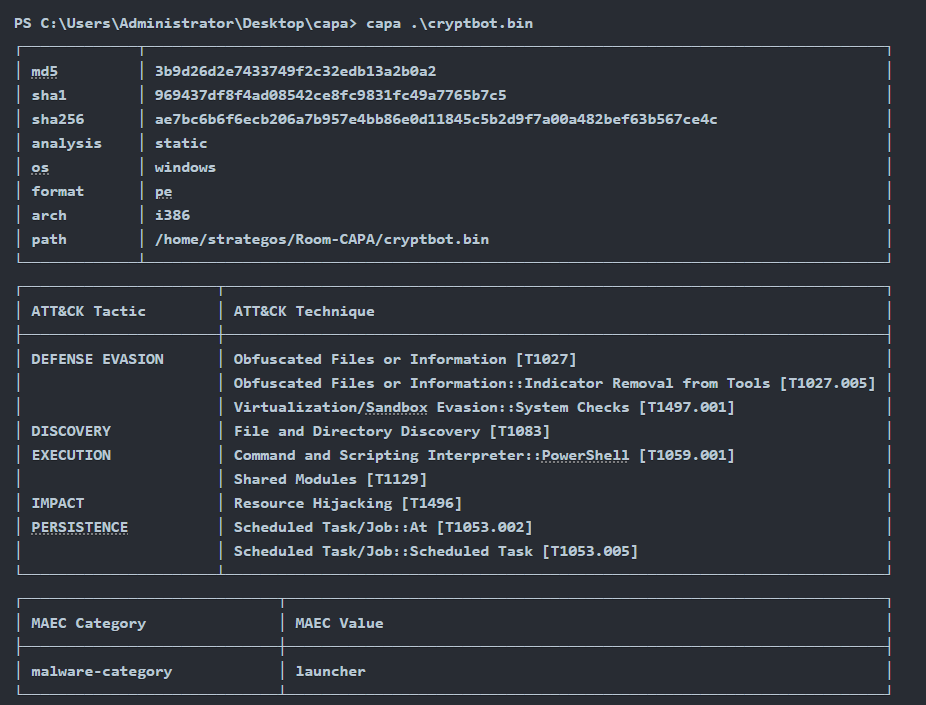Click the ATT&CK Tactic column header
This screenshot has height=705, width=926.
[x=88, y=311]
